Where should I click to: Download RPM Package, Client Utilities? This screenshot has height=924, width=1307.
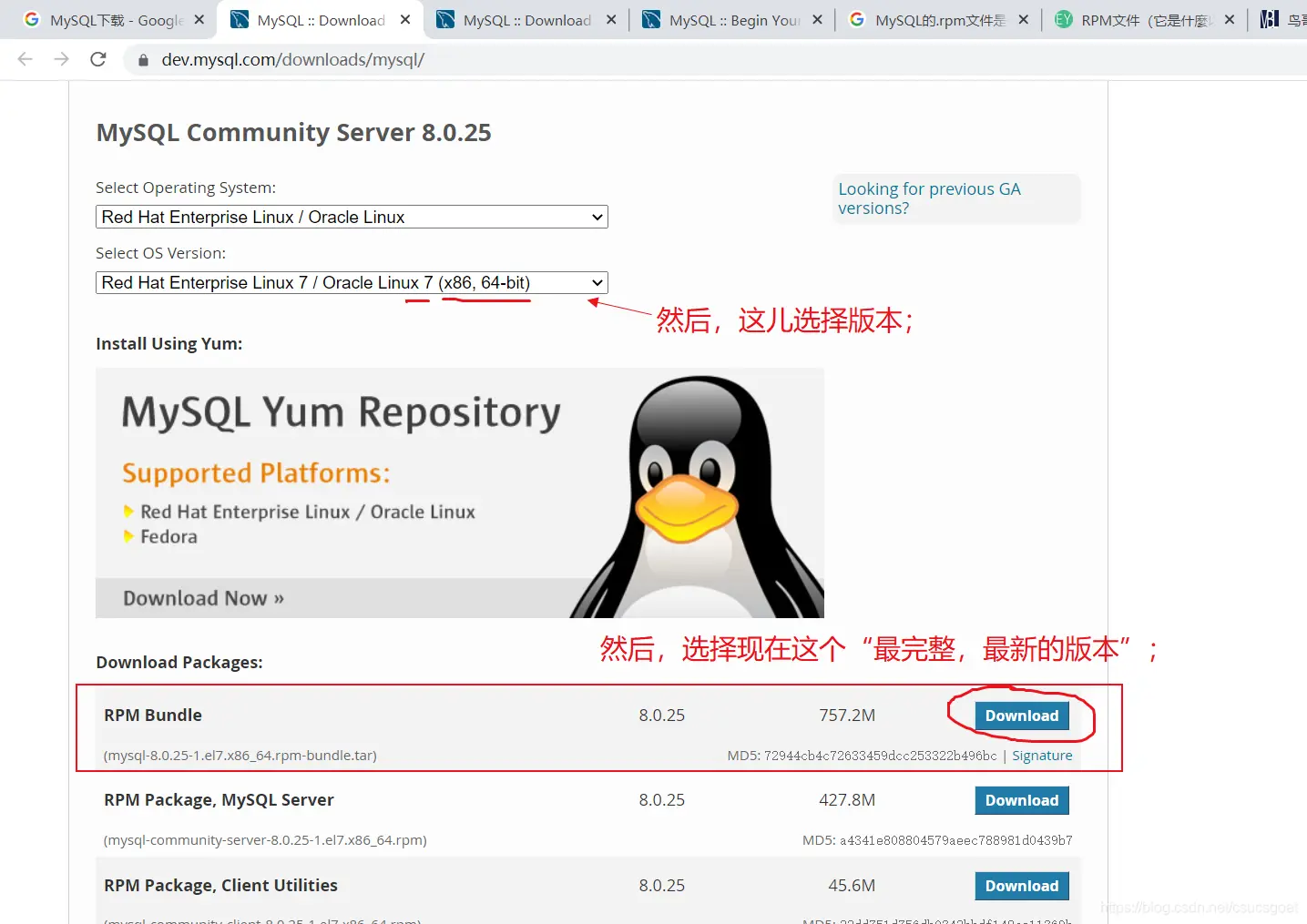click(1022, 886)
